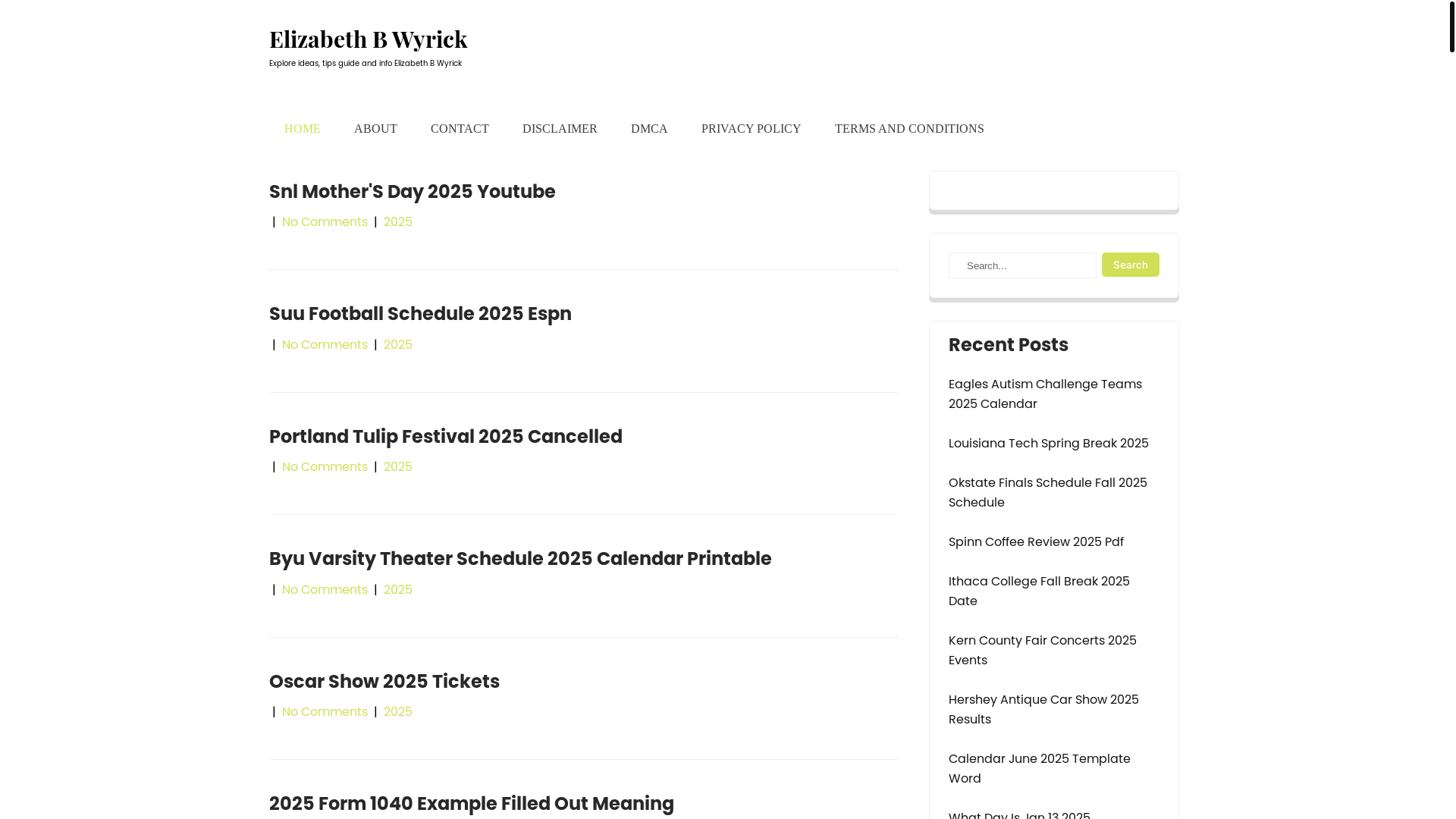1456x819 pixels.
Task: Open recent post Hershey Antique Car Show
Action: [1043, 710]
